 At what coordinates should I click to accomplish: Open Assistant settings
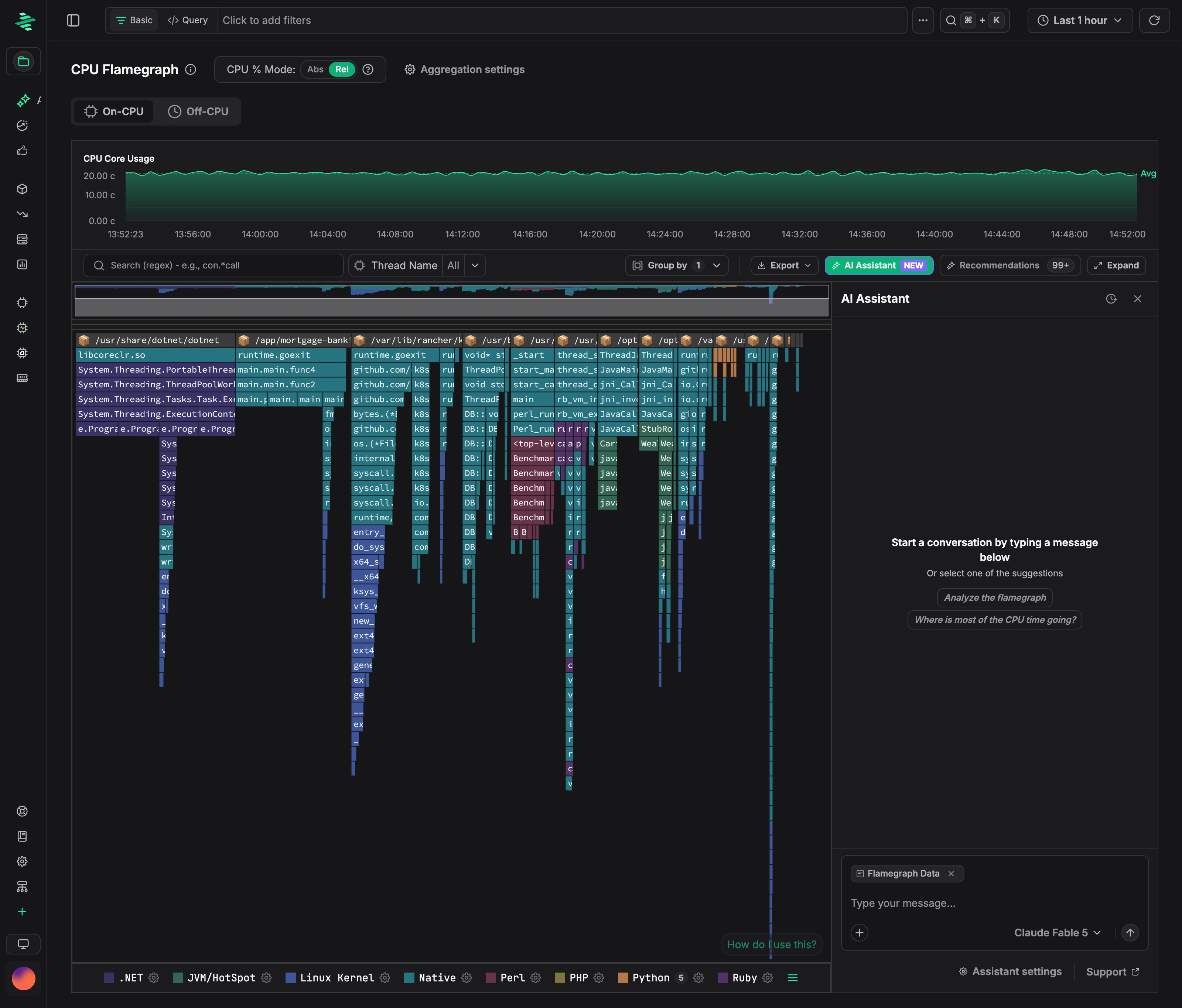point(1010,971)
